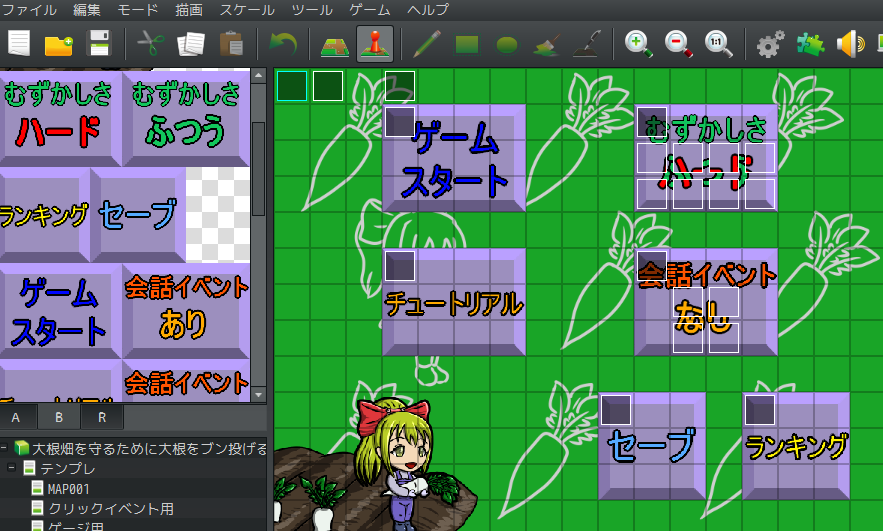Collapse the テンプレ map folder

pos(11,467)
